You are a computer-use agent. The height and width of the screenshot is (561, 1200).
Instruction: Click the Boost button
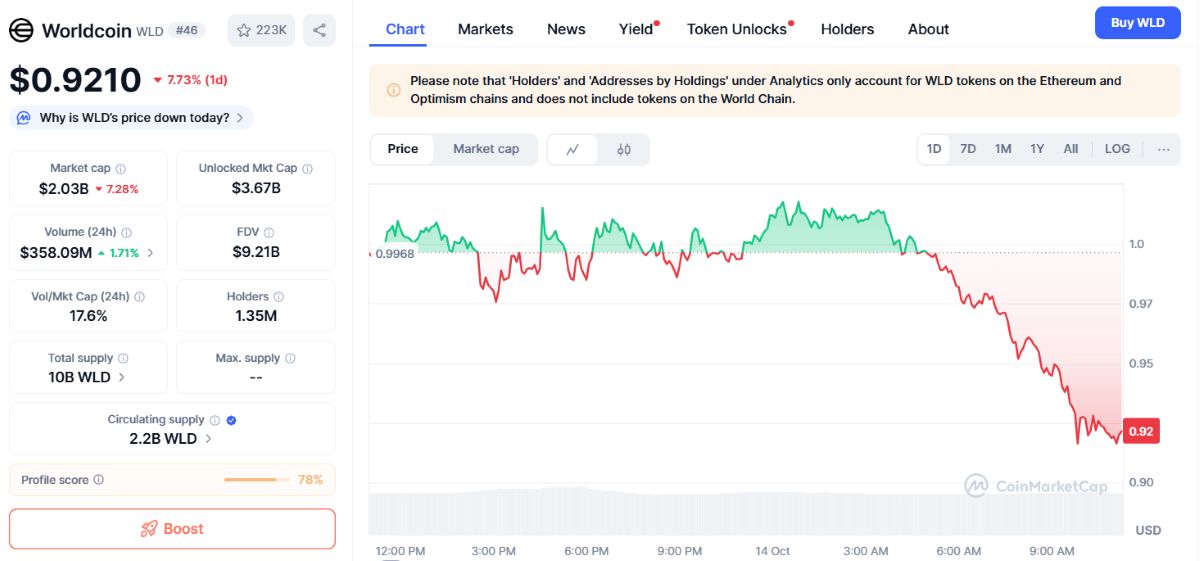pos(172,529)
